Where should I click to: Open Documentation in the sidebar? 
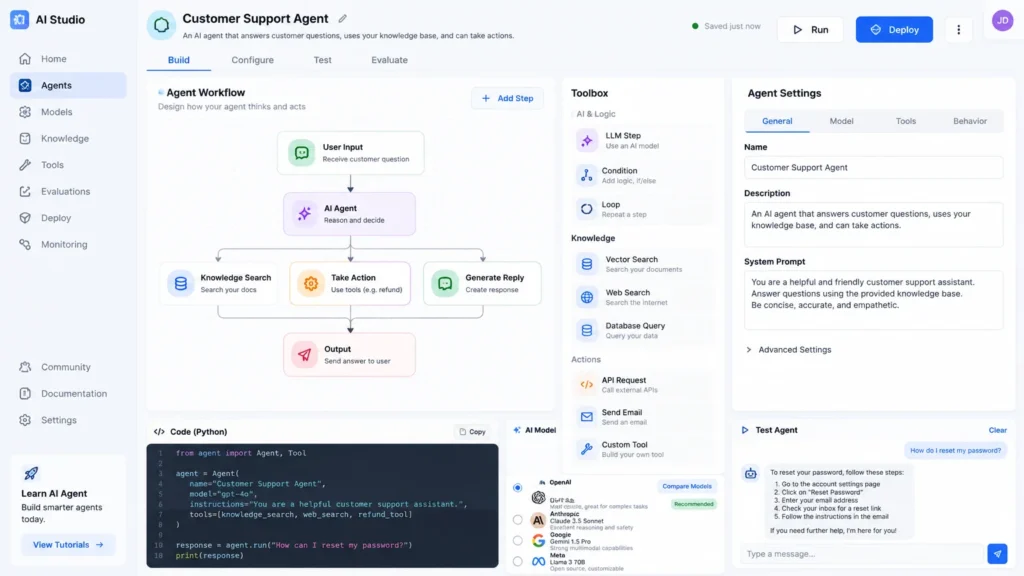click(x=68, y=393)
